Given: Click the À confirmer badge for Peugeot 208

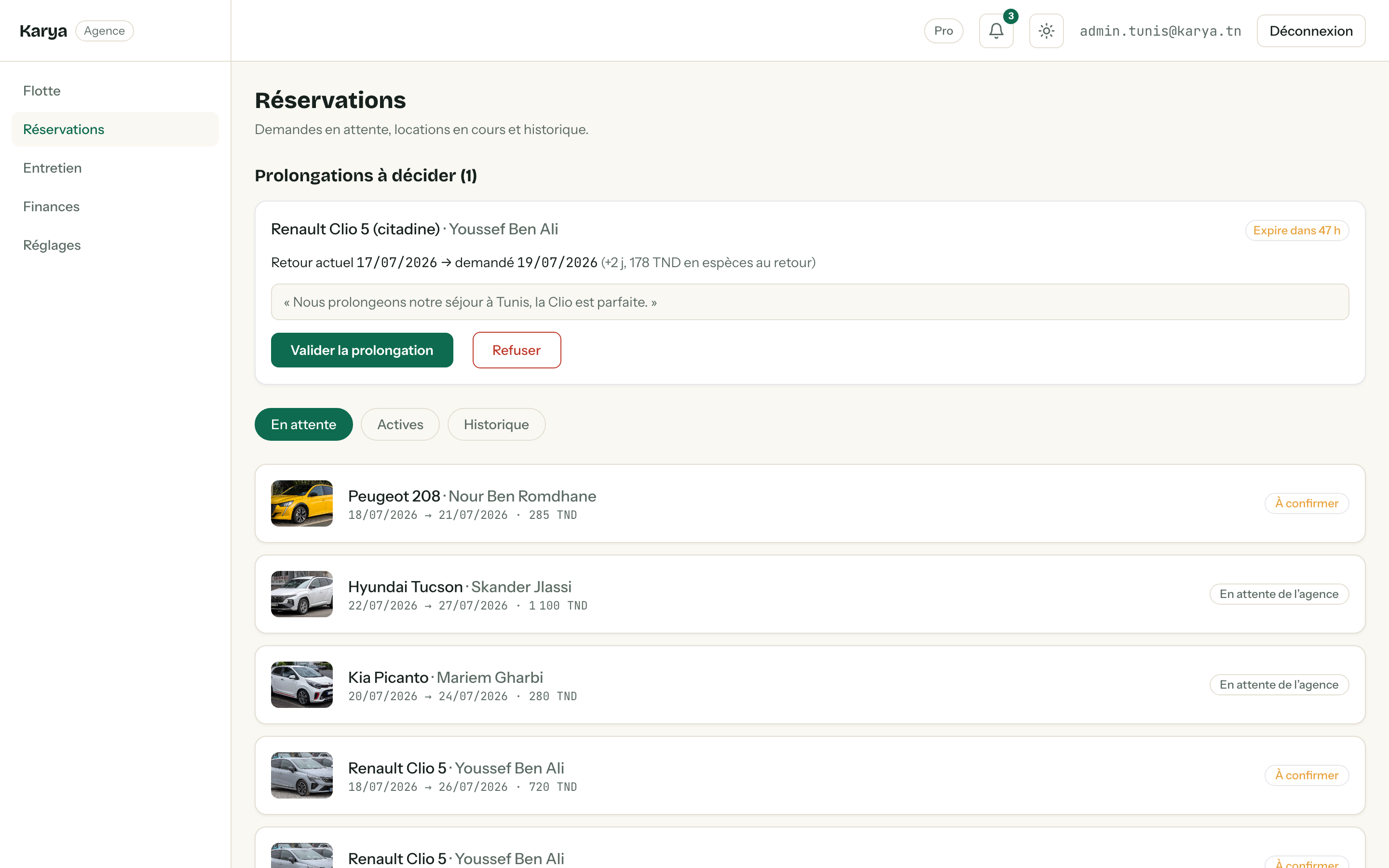Looking at the screenshot, I should click(1307, 503).
